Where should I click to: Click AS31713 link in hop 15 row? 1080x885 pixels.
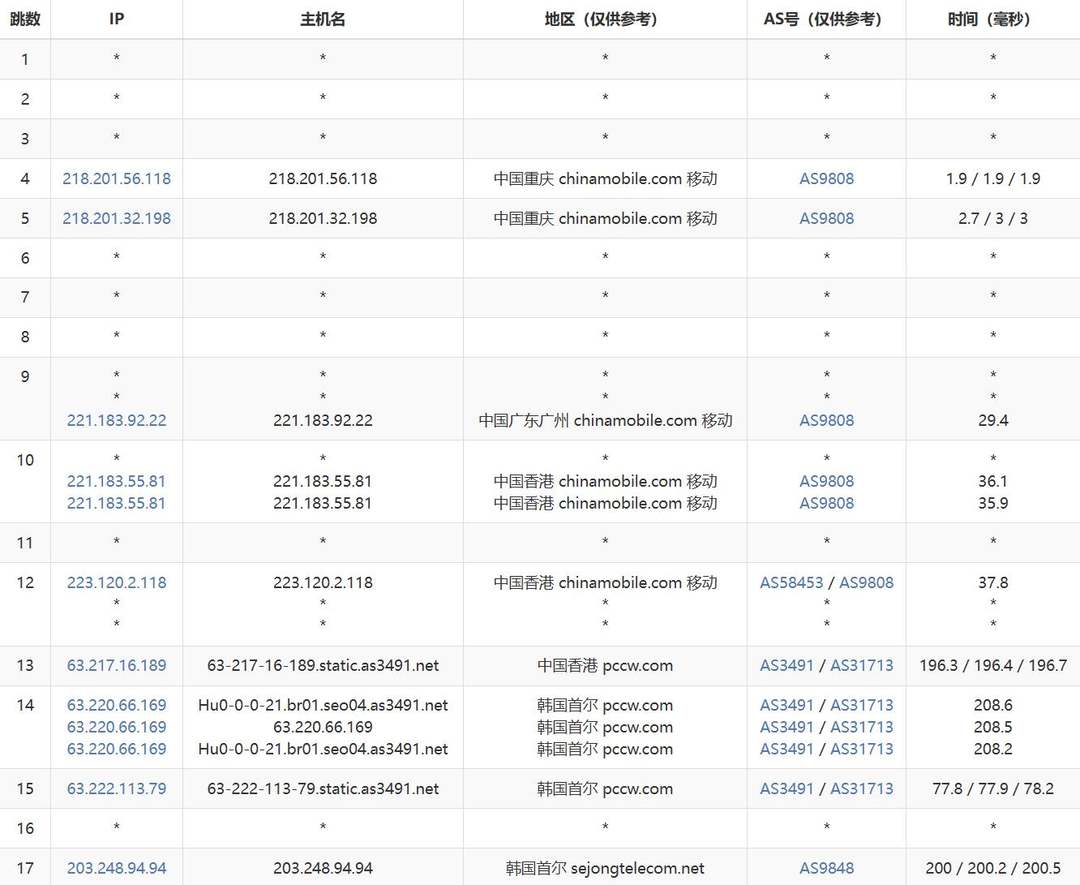862,789
